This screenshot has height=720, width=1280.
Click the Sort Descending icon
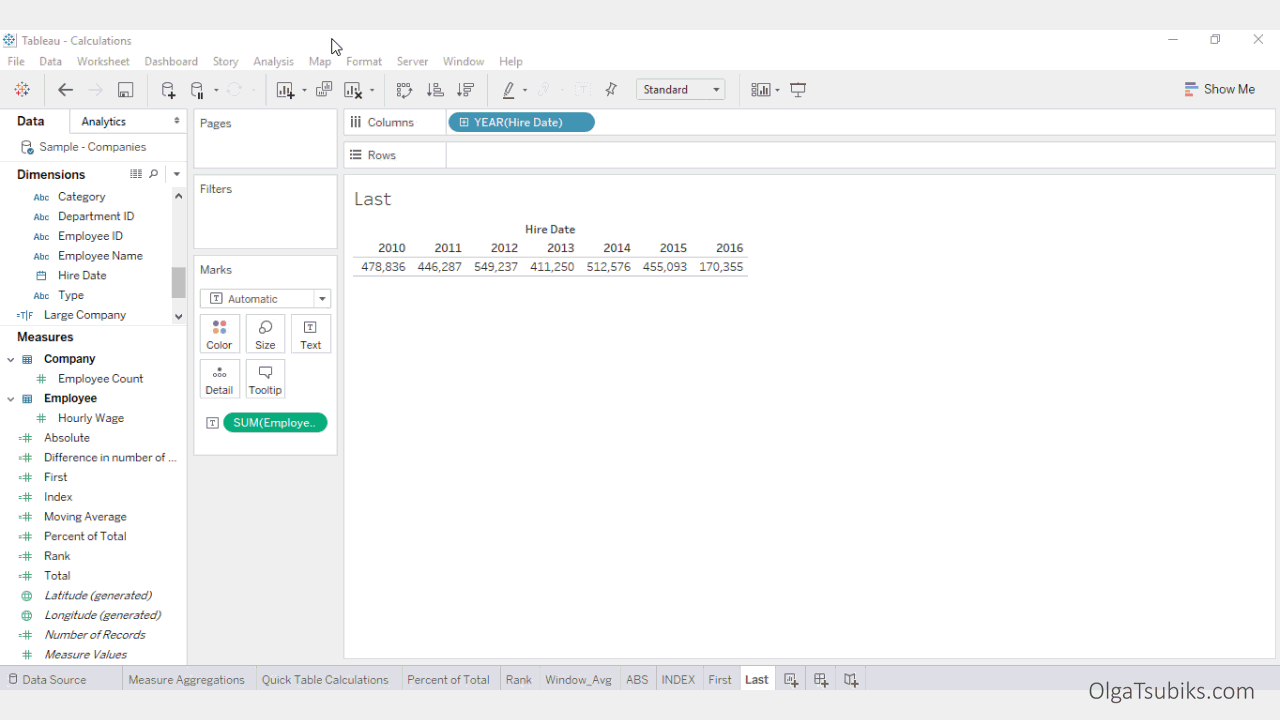465,90
